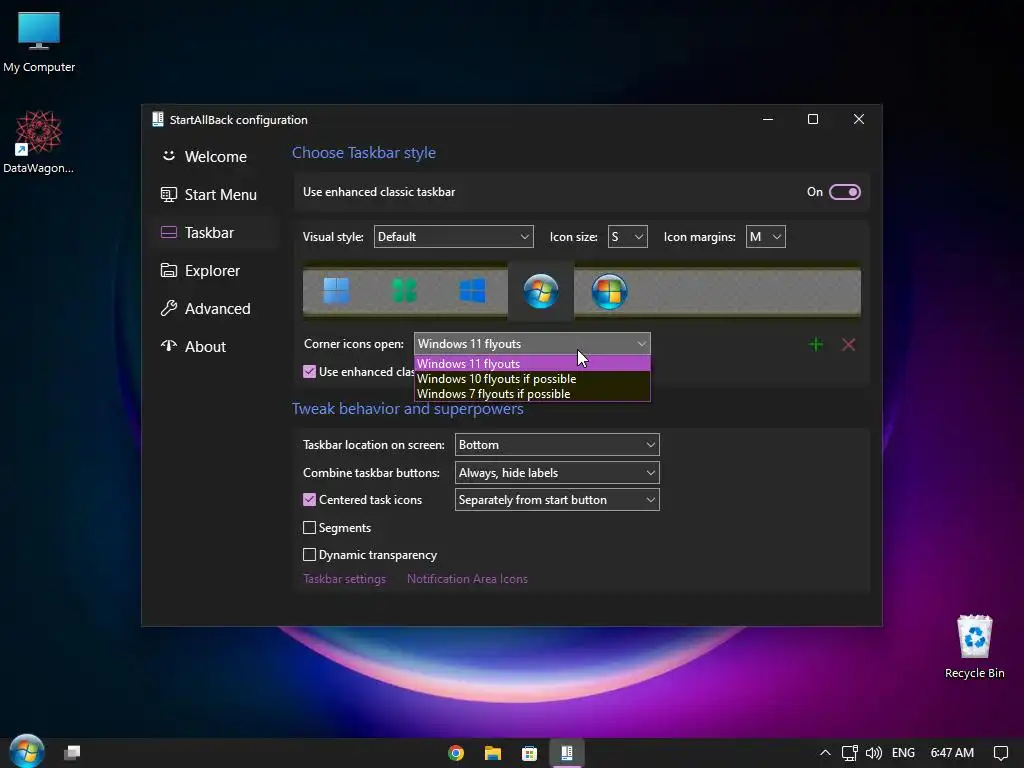The height and width of the screenshot is (768, 1024).
Task: Collapse the Corner icons open dropdown
Action: (x=532, y=344)
